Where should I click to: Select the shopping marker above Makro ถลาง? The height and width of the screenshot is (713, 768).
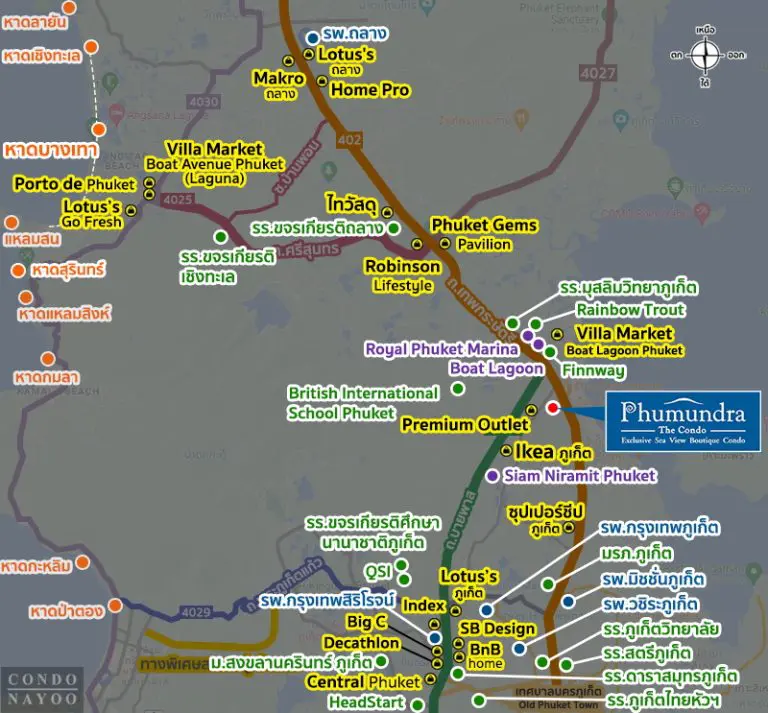(288, 61)
